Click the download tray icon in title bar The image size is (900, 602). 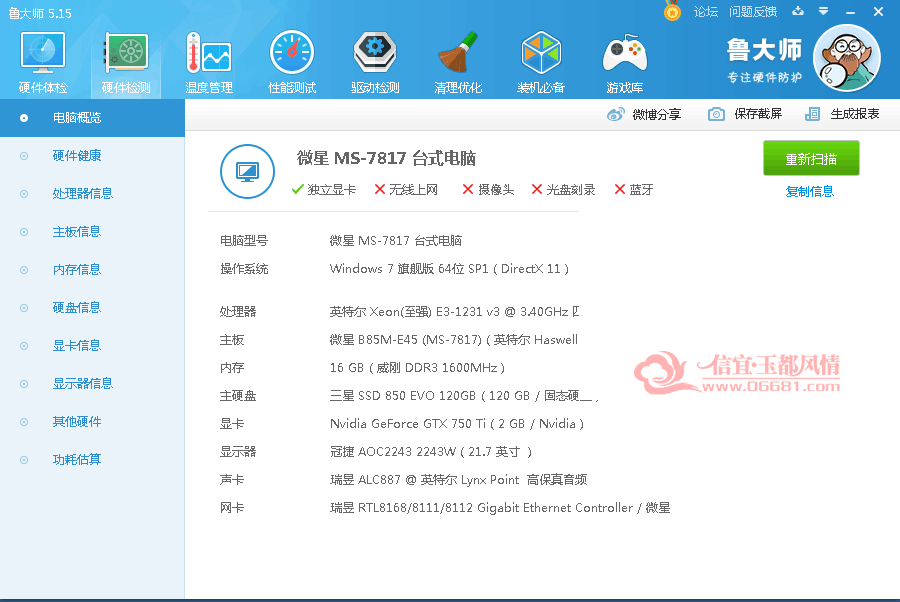click(798, 11)
